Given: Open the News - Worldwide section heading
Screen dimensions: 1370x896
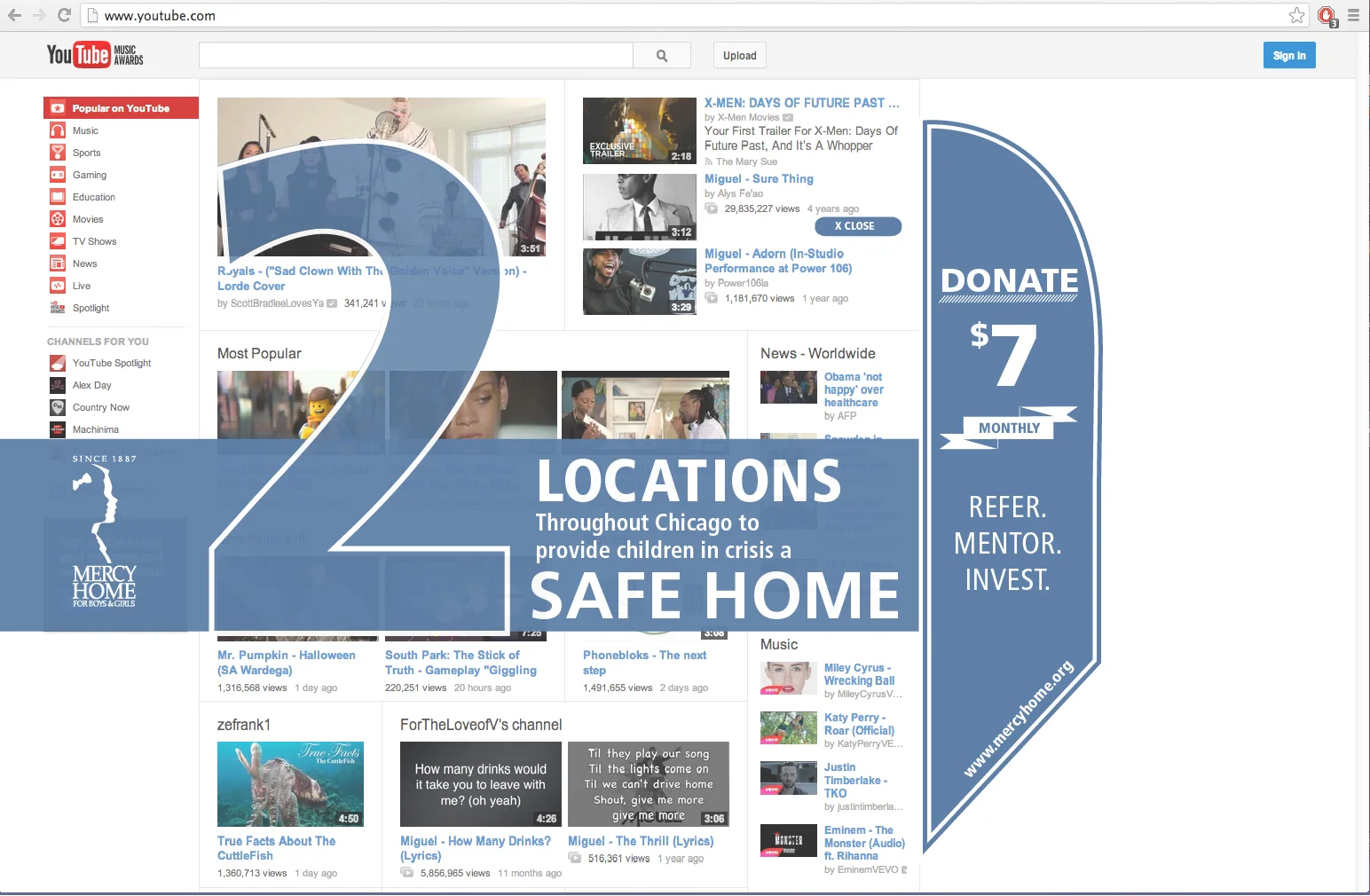Looking at the screenshot, I should tap(818, 353).
